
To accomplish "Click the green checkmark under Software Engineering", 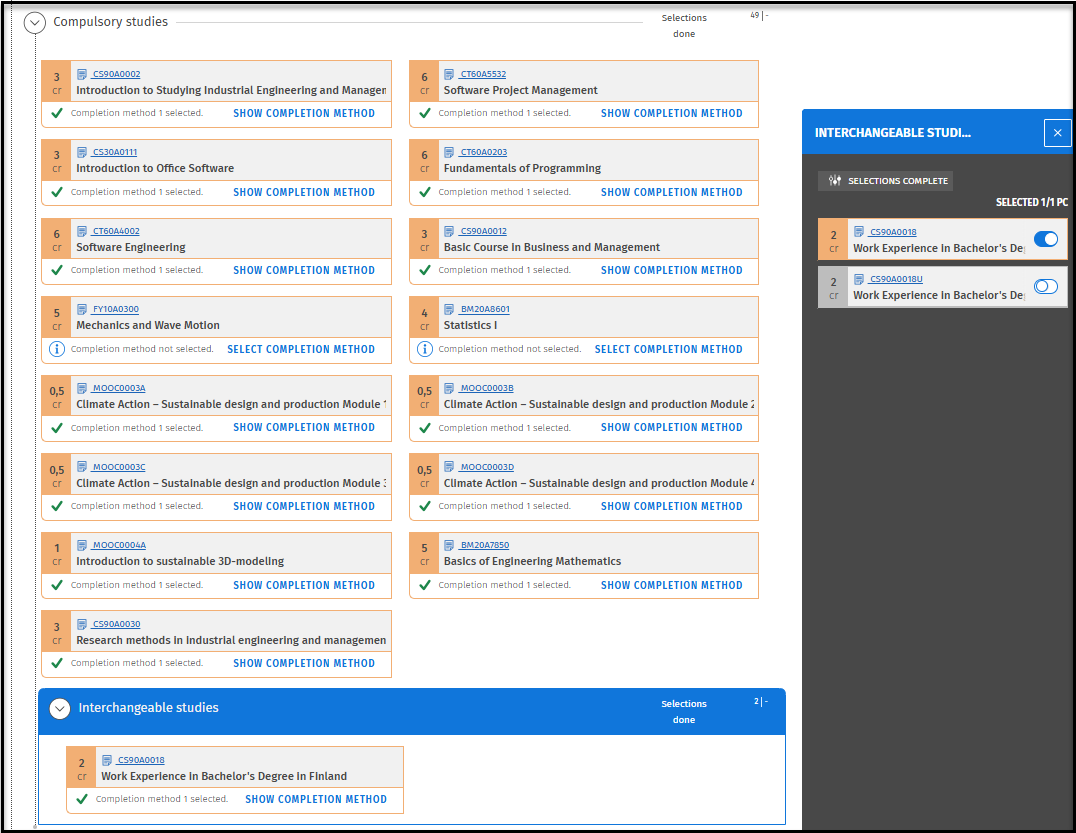I will (57, 270).
